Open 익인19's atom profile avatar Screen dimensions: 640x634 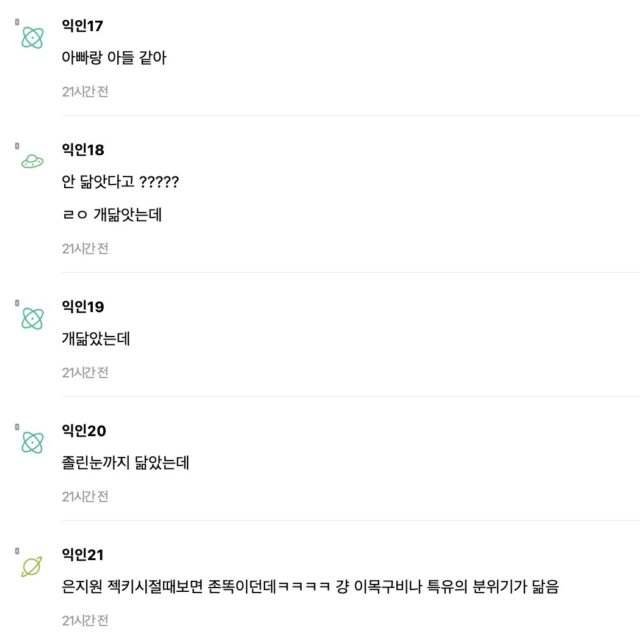33,318
